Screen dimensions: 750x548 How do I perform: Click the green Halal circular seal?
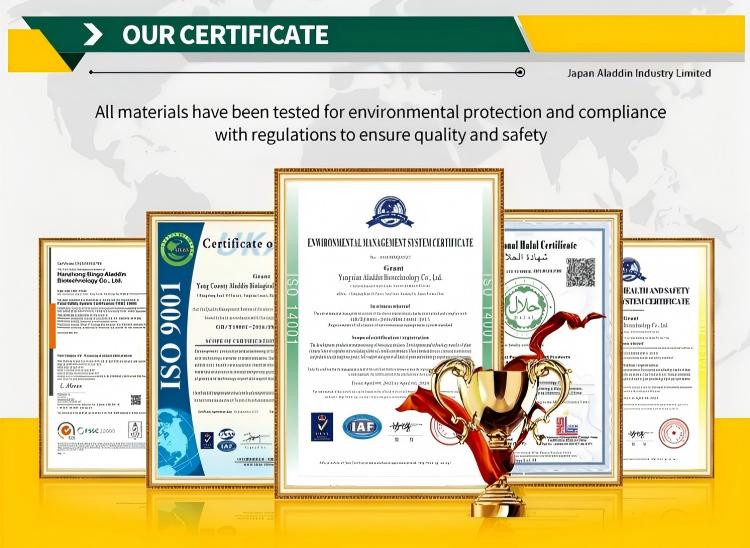pos(529,308)
